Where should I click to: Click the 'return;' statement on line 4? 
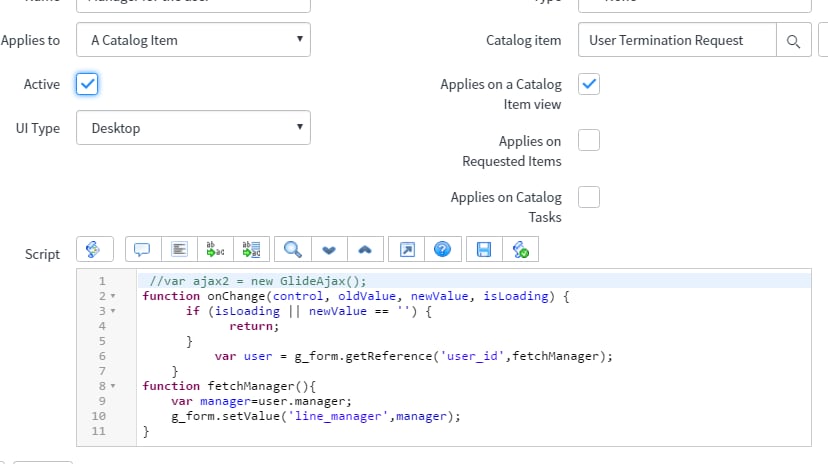(x=254, y=326)
